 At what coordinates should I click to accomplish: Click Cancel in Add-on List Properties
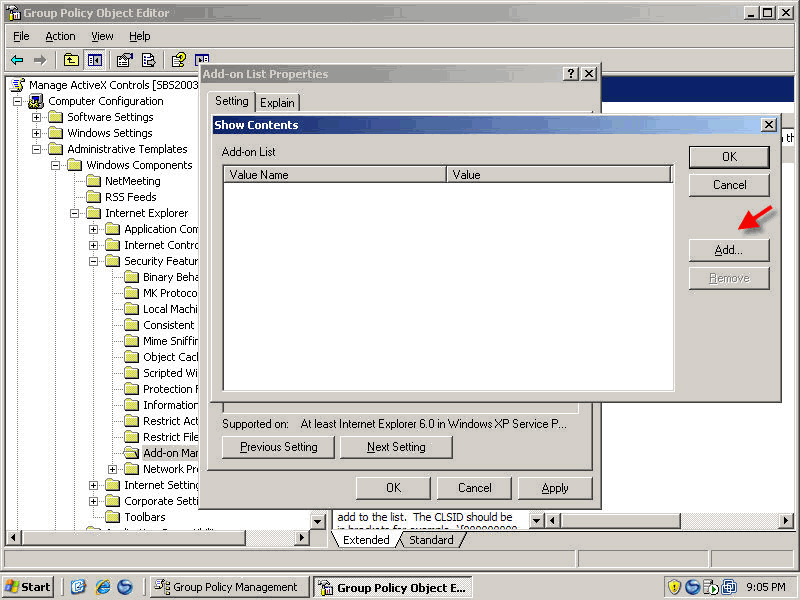point(474,488)
